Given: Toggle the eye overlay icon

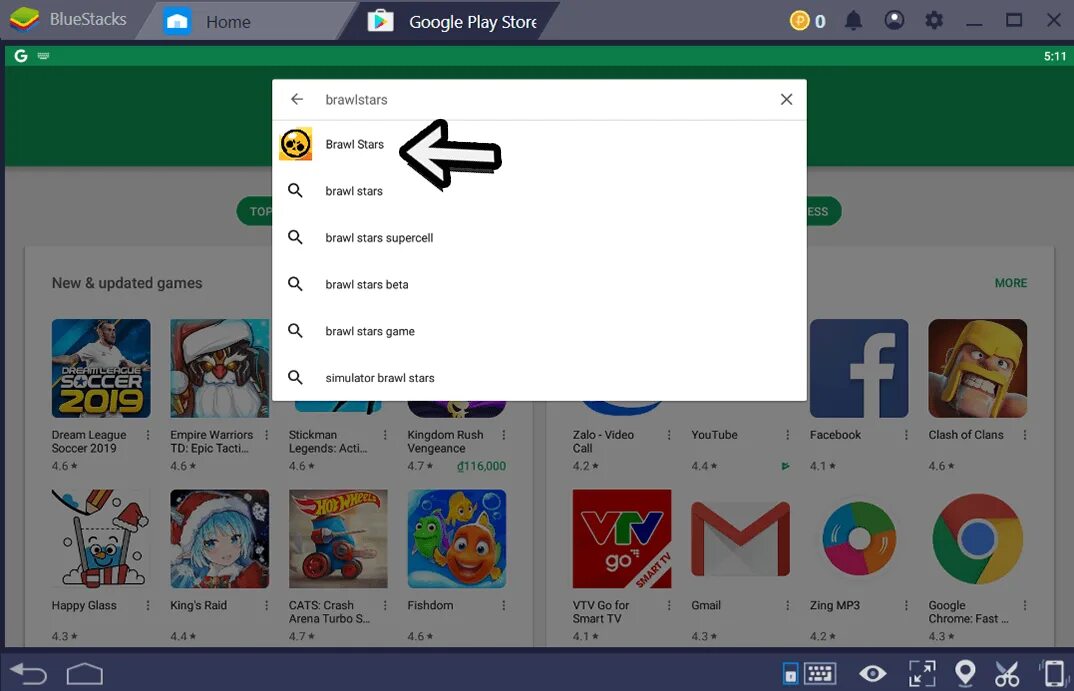Looking at the screenshot, I should click(873, 674).
